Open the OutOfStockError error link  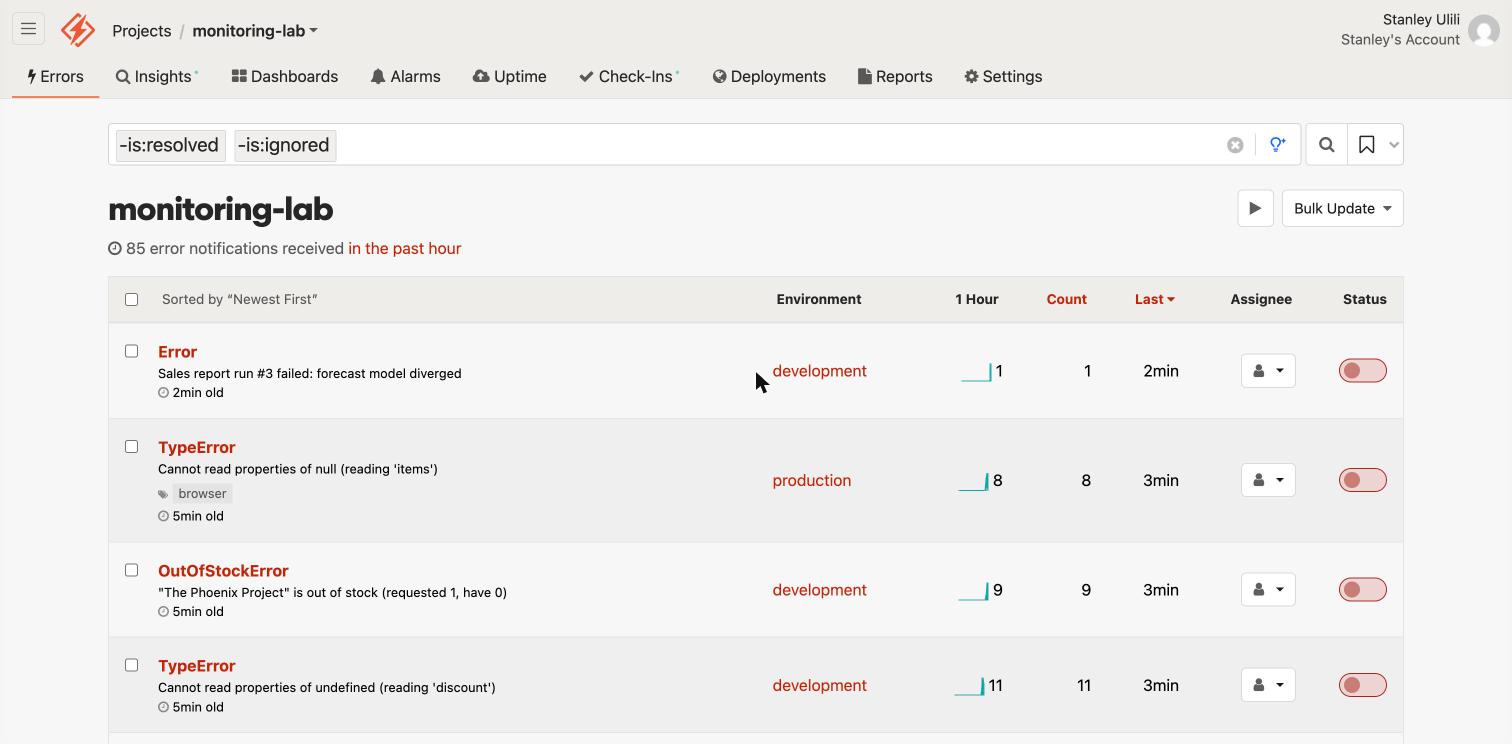(x=223, y=571)
